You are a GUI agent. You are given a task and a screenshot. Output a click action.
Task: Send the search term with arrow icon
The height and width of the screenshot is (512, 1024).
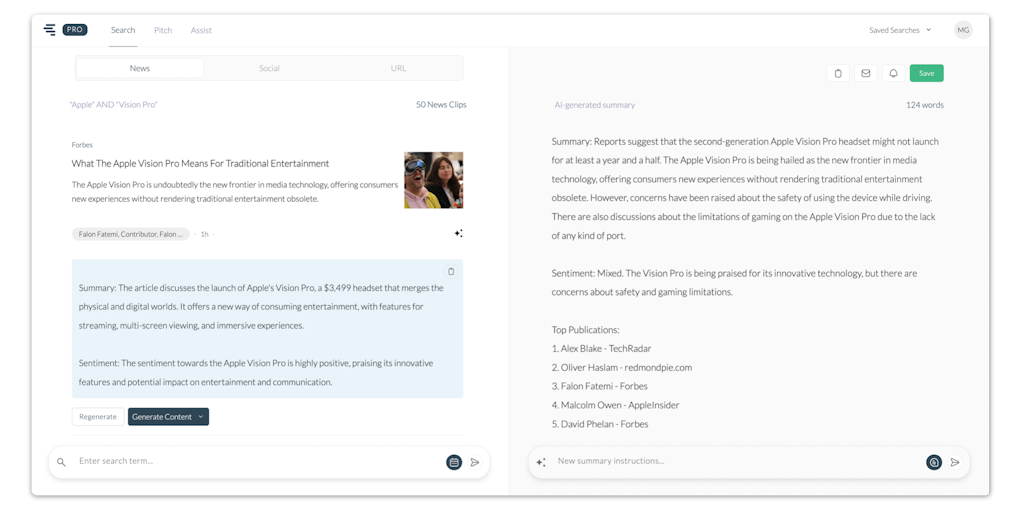(x=475, y=462)
